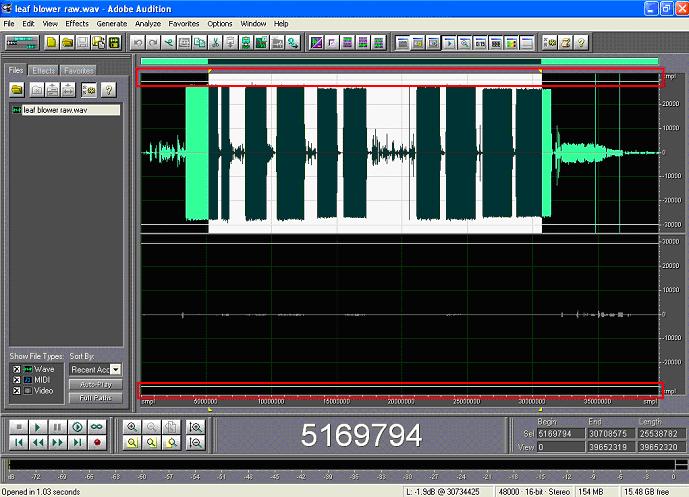Click the Undo arrow toolbar icon
The width and height of the screenshot is (689, 497).
click(138, 43)
